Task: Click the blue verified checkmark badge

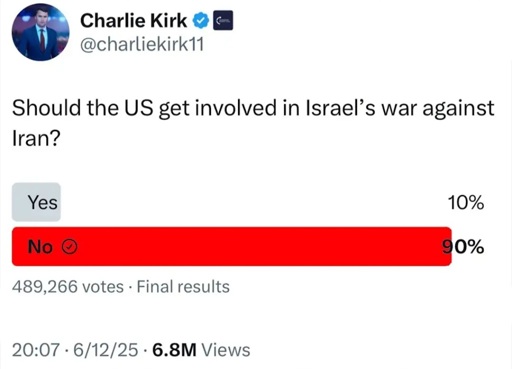Action: [x=201, y=21]
